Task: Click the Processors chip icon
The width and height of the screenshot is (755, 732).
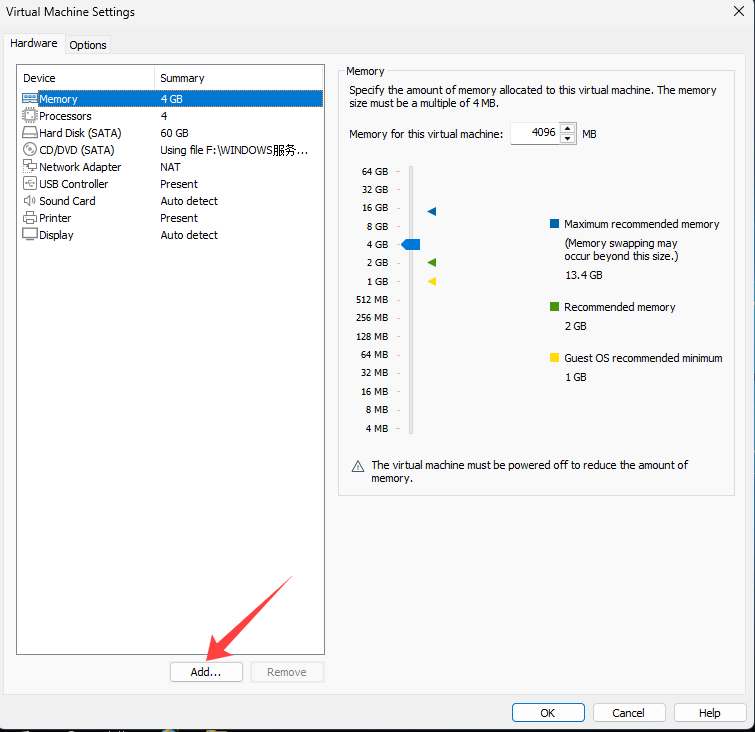Action: pyautogui.click(x=30, y=116)
